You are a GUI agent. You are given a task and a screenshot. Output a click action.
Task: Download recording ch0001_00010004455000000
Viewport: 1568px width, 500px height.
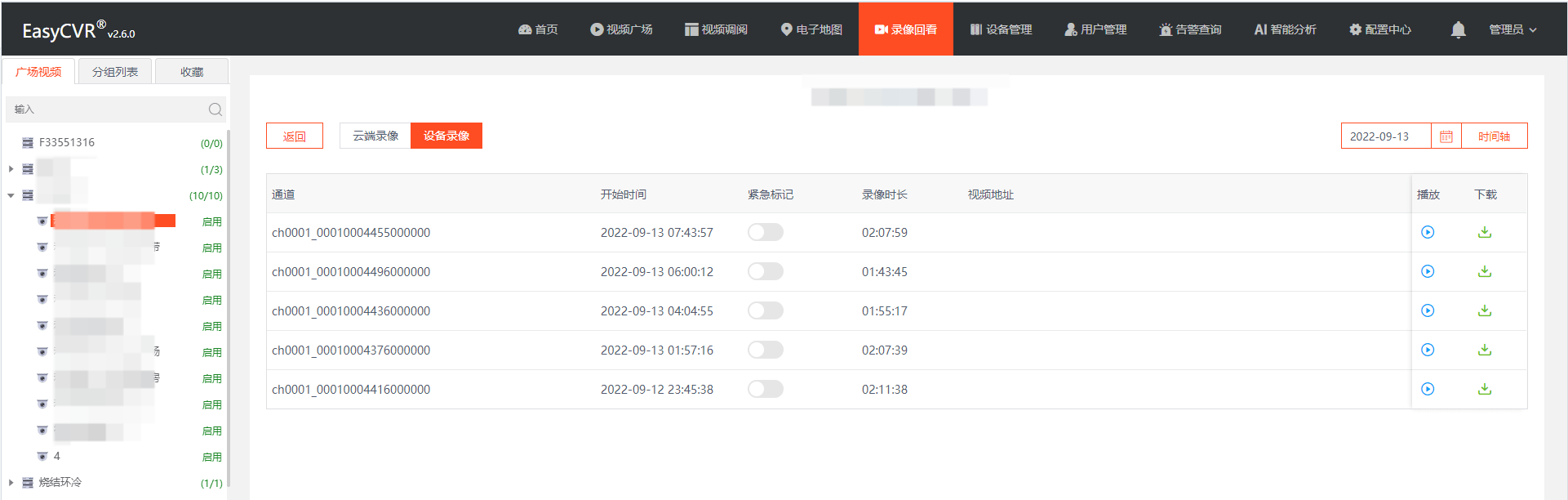tap(1485, 232)
